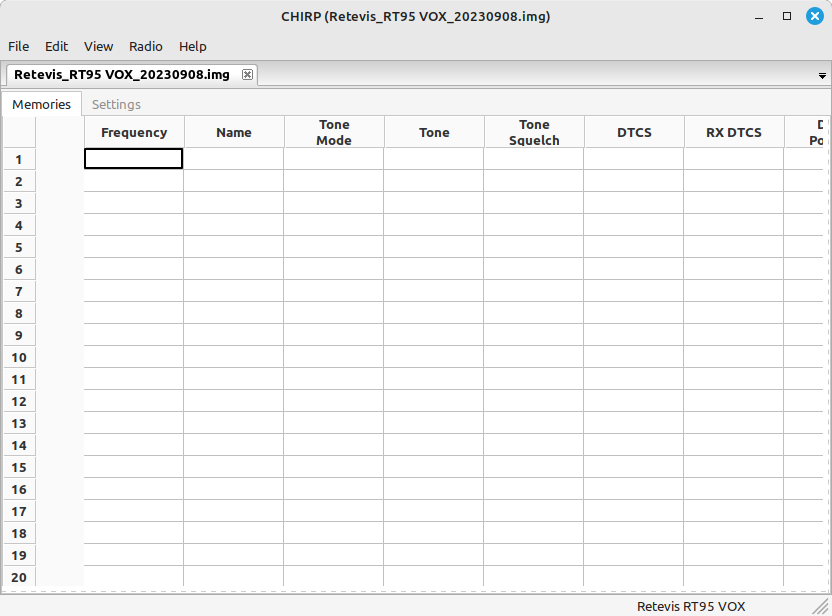Click the Frequency column header
This screenshot has width=832, height=616.
pyautogui.click(x=134, y=132)
